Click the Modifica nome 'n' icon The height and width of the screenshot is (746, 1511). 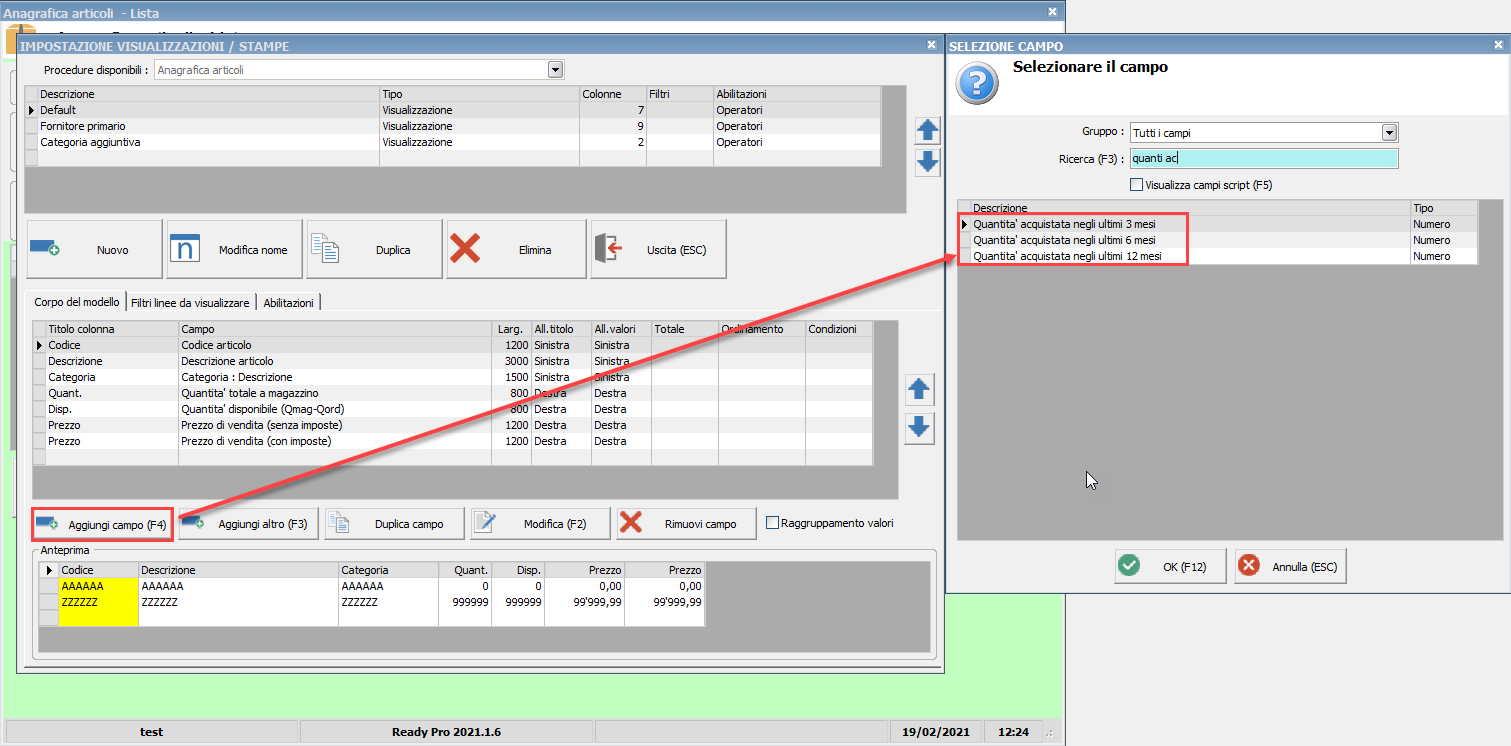185,249
